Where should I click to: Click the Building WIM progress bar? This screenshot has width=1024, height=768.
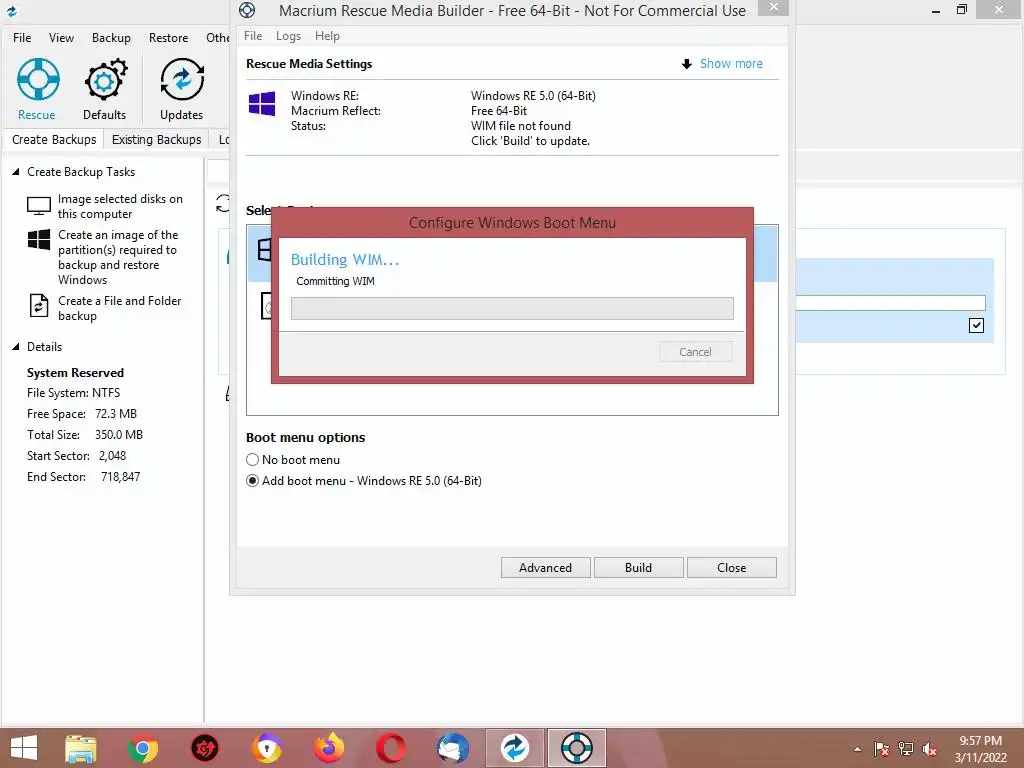512,308
